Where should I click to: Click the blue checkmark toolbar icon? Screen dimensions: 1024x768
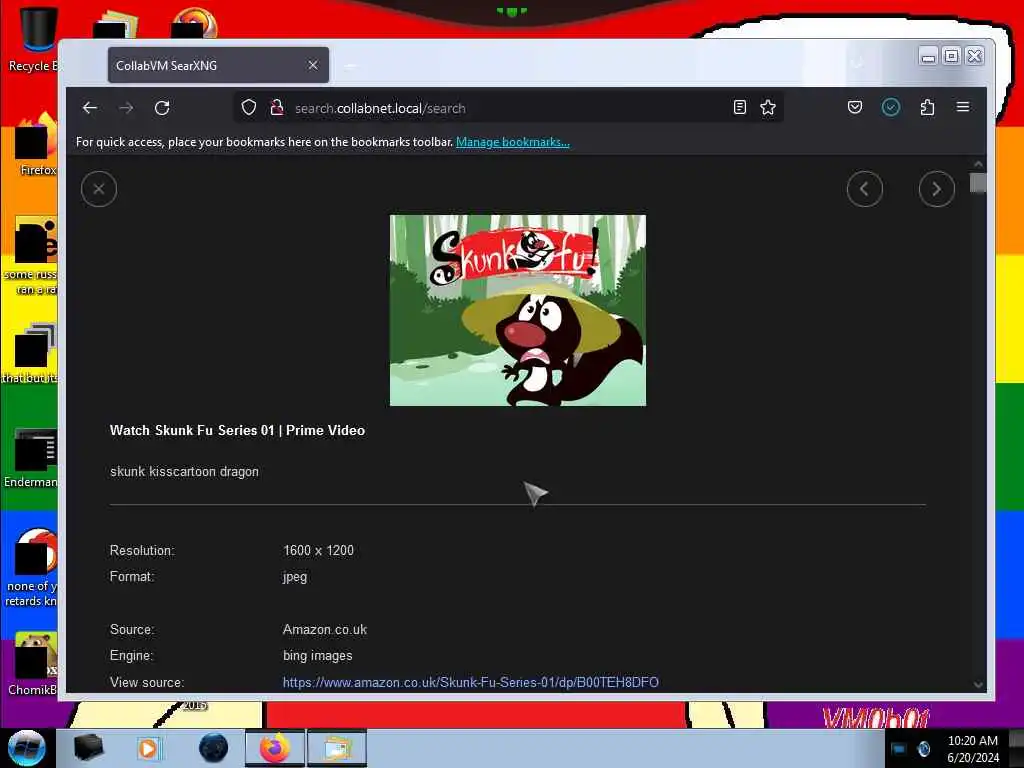(x=891, y=107)
